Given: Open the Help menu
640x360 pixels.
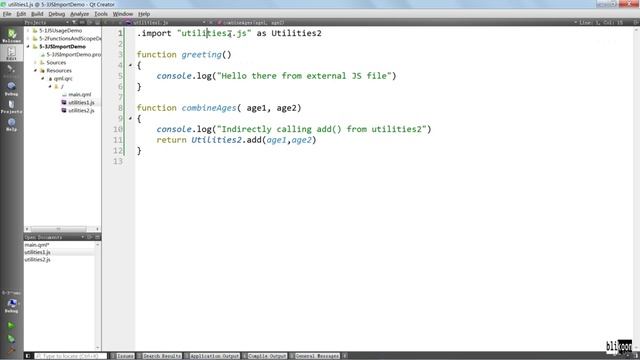Looking at the screenshot, I should (x=144, y=14).
